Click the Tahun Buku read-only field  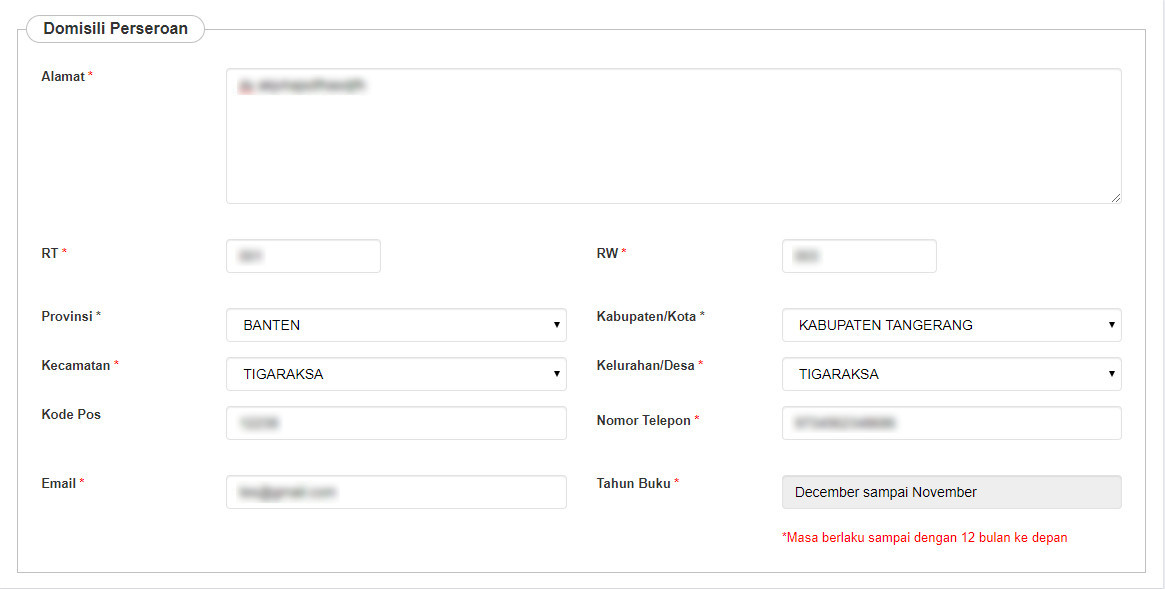pos(951,492)
